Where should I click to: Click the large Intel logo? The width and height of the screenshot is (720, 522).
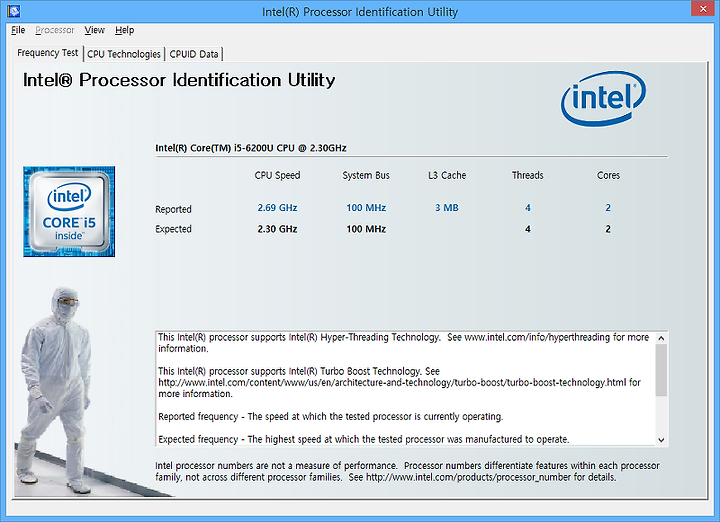coord(603,98)
